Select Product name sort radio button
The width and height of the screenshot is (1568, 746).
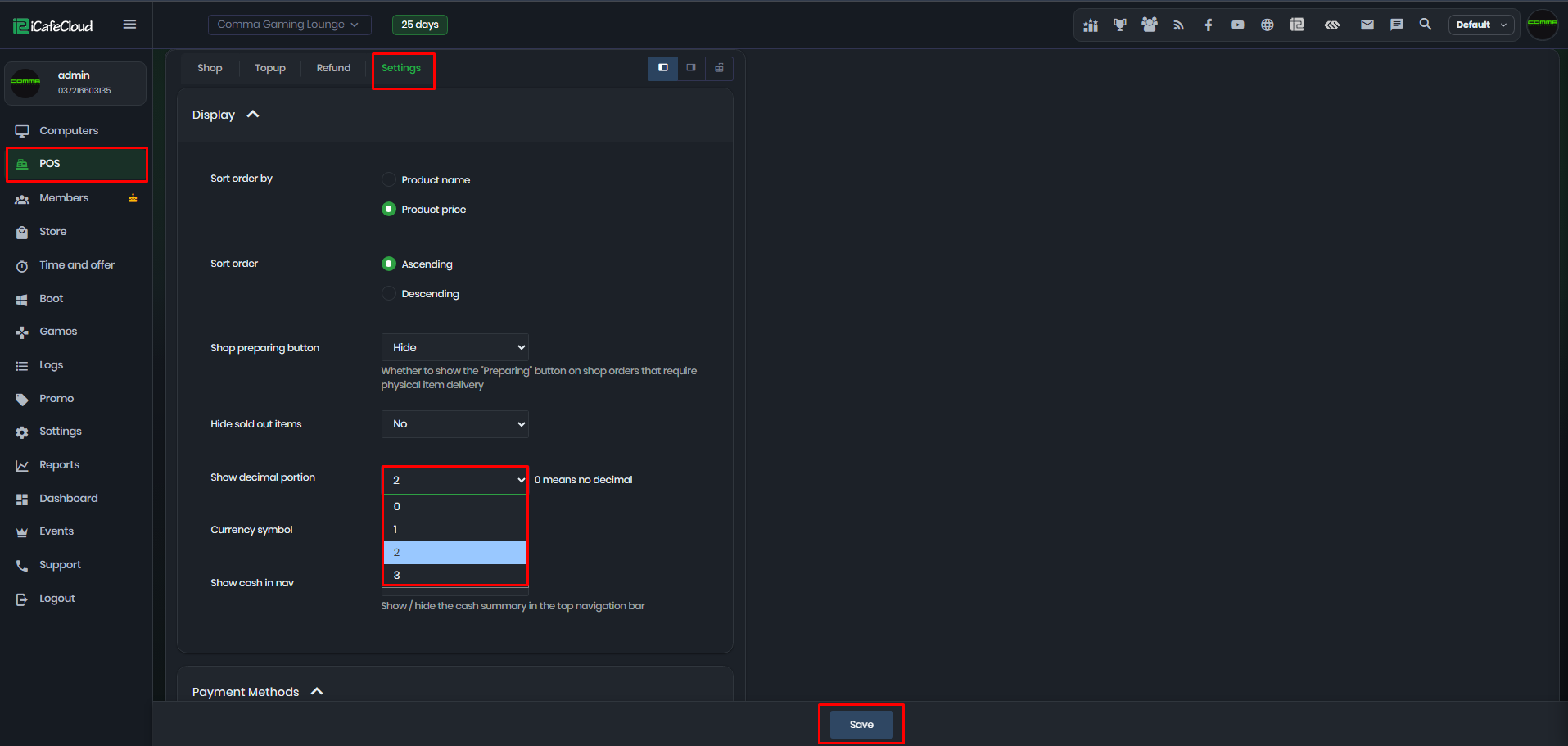pos(389,179)
